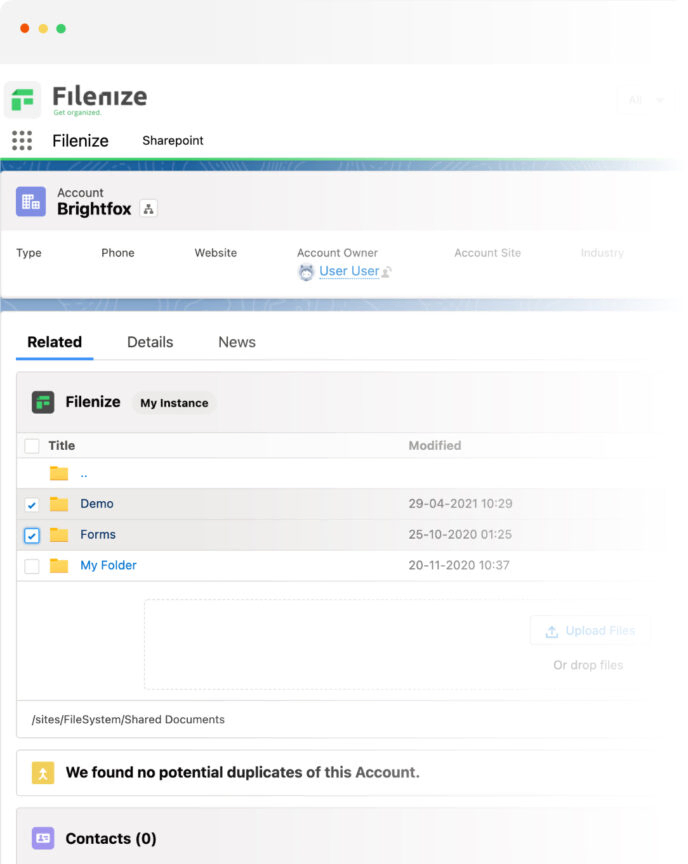This screenshot has width=688, height=864.
Task: Click the Contacts card icon
Action: point(43,838)
